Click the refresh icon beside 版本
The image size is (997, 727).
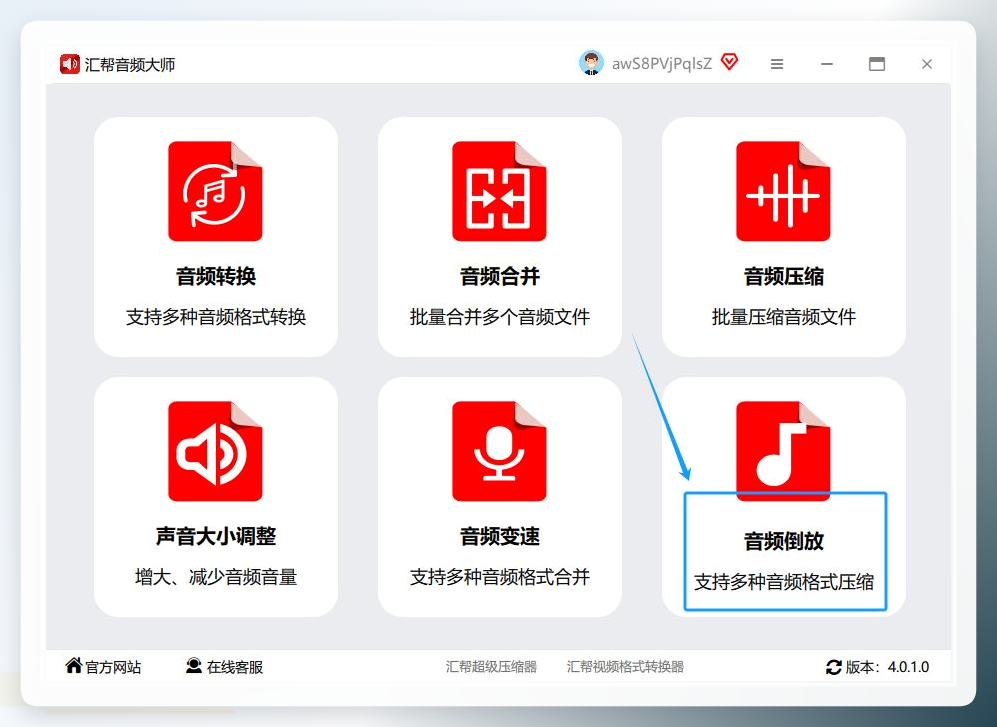[x=834, y=667]
